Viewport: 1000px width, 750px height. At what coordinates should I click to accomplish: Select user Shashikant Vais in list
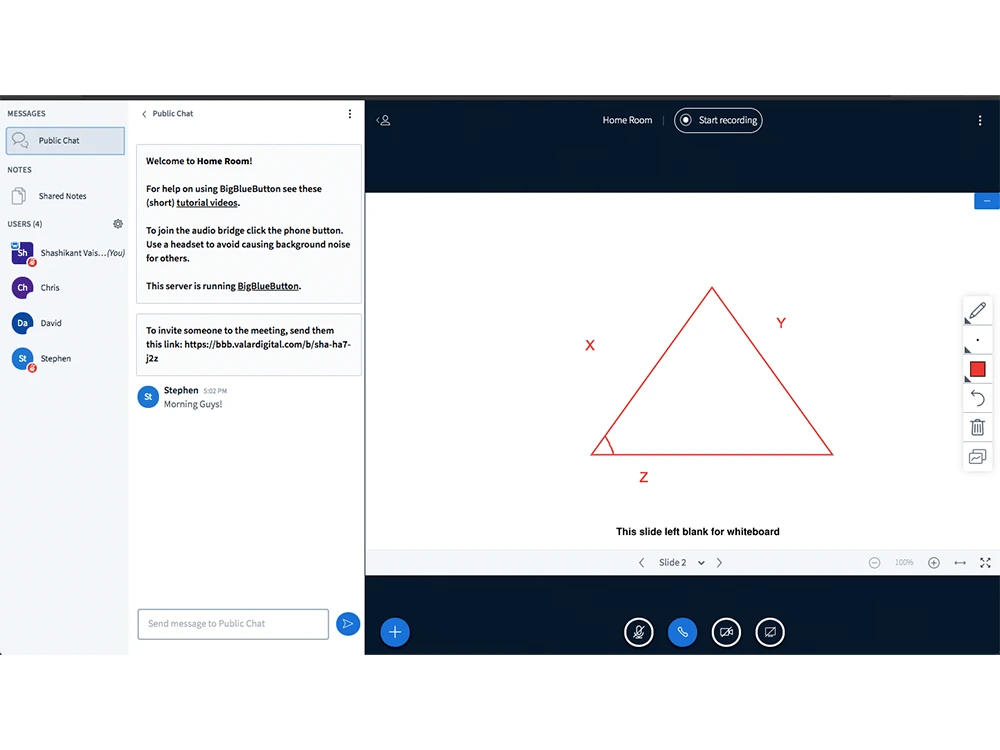pyautogui.click(x=66, y=253)
